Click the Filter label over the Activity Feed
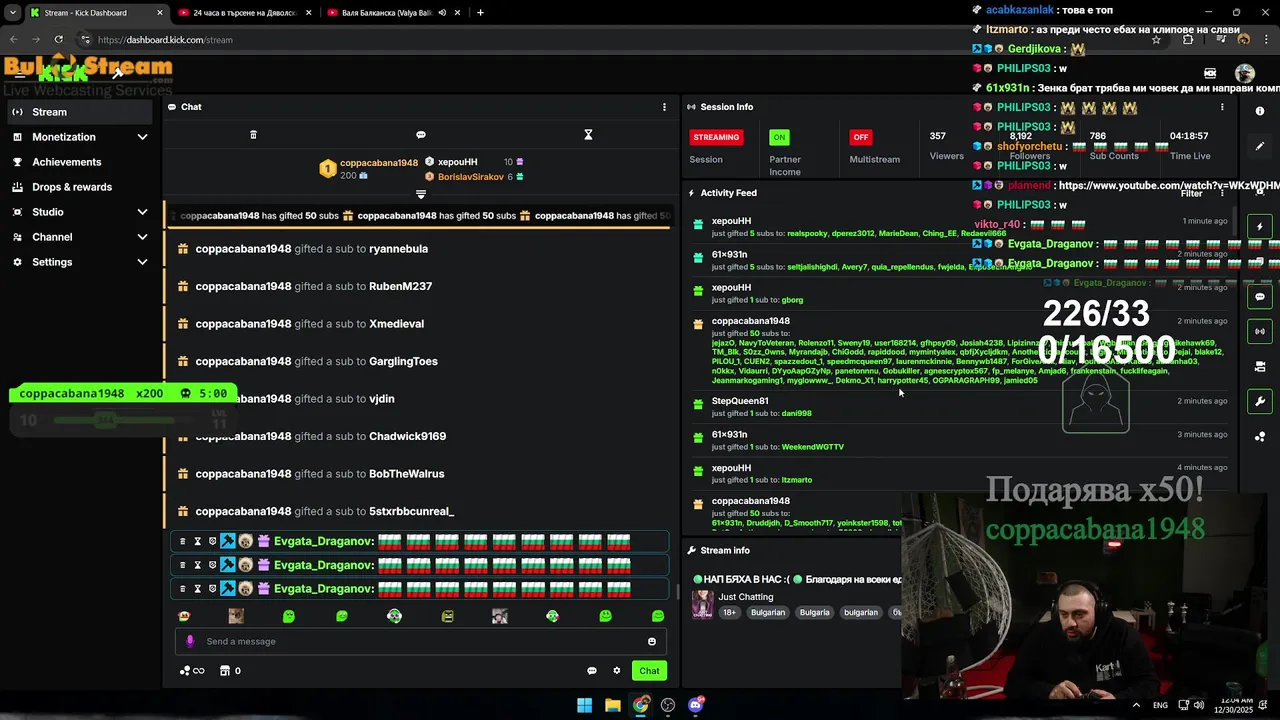Viewport: 1280px width, 720px height. point(1191,194)
